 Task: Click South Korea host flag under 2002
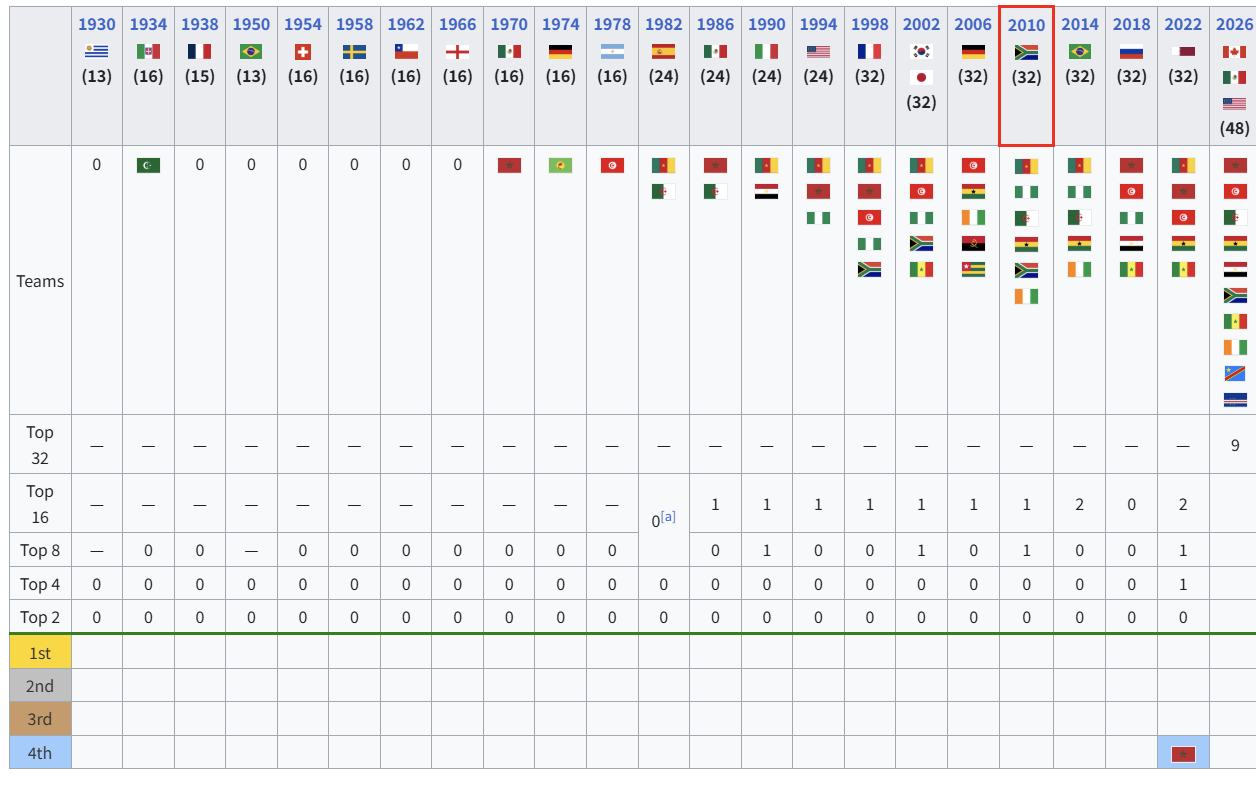coord(922,51)
